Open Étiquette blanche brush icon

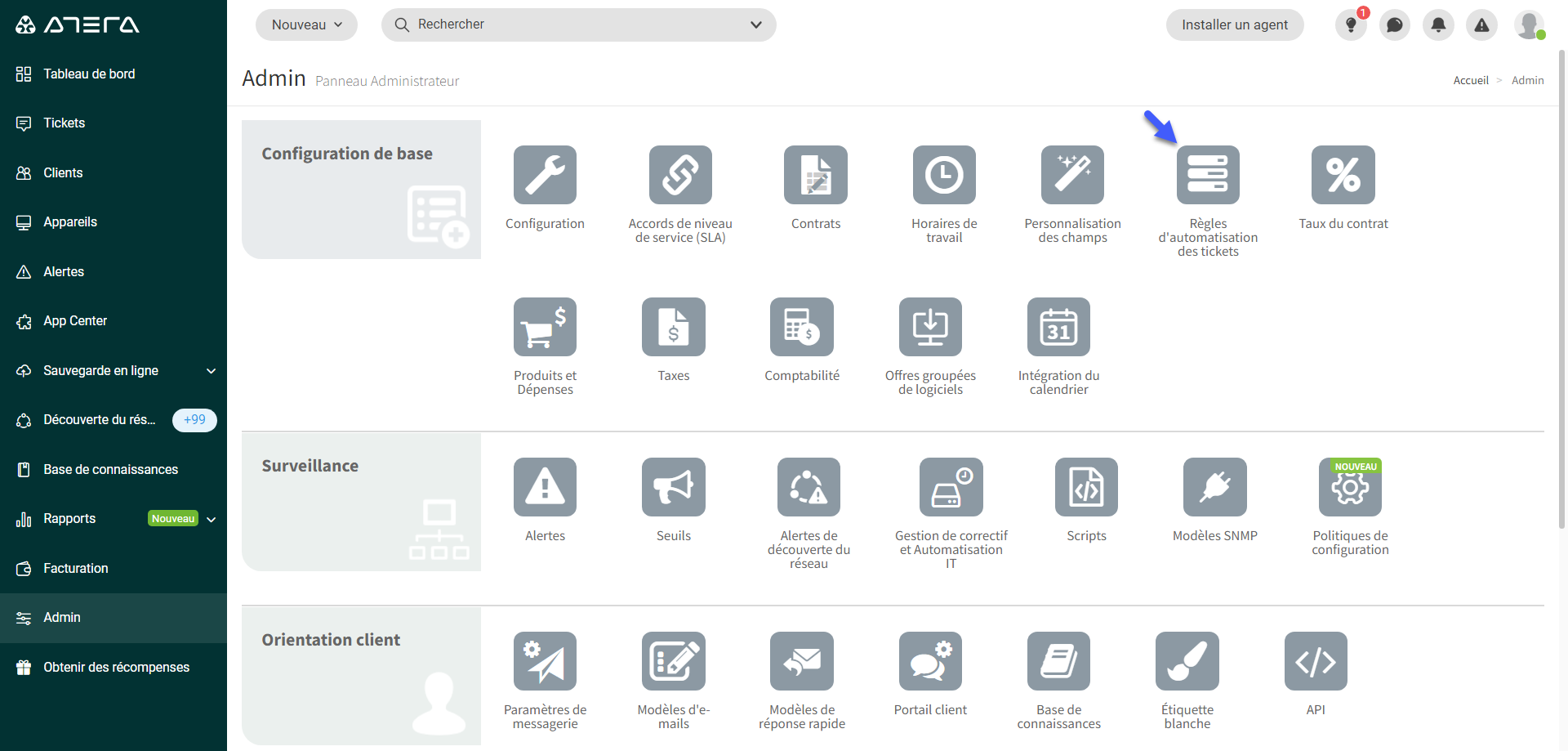click(1187, 661)
